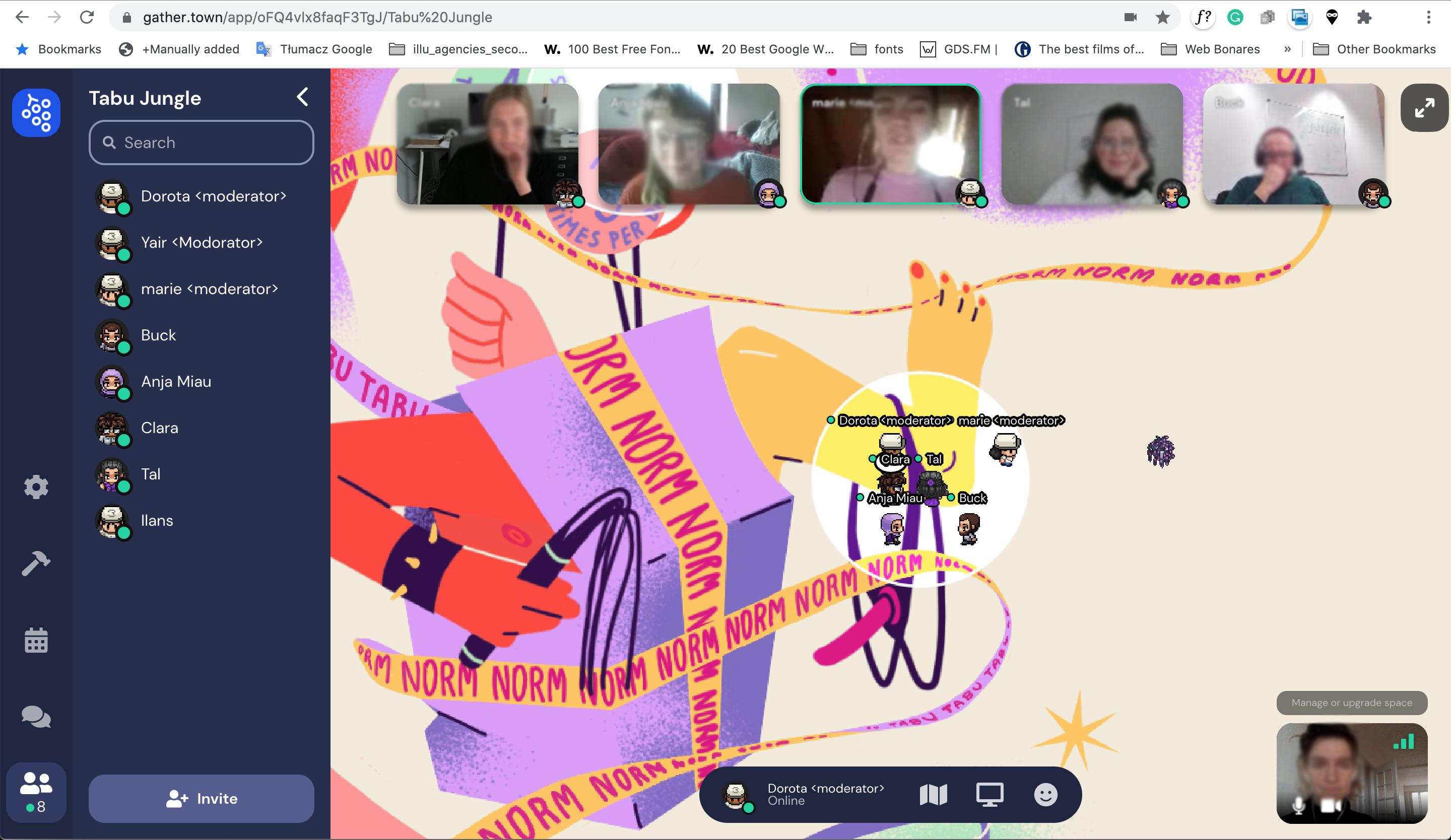Open GDS.FM bookmark
The width and height of the screenshot is (1451, 840).
959,49
